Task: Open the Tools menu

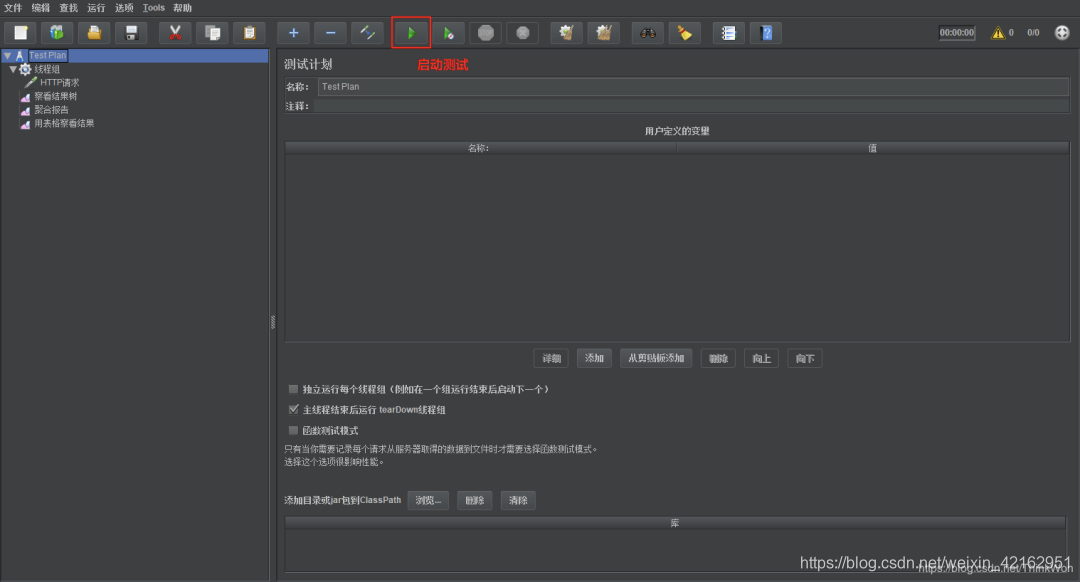Action: [x=153, y=7]
